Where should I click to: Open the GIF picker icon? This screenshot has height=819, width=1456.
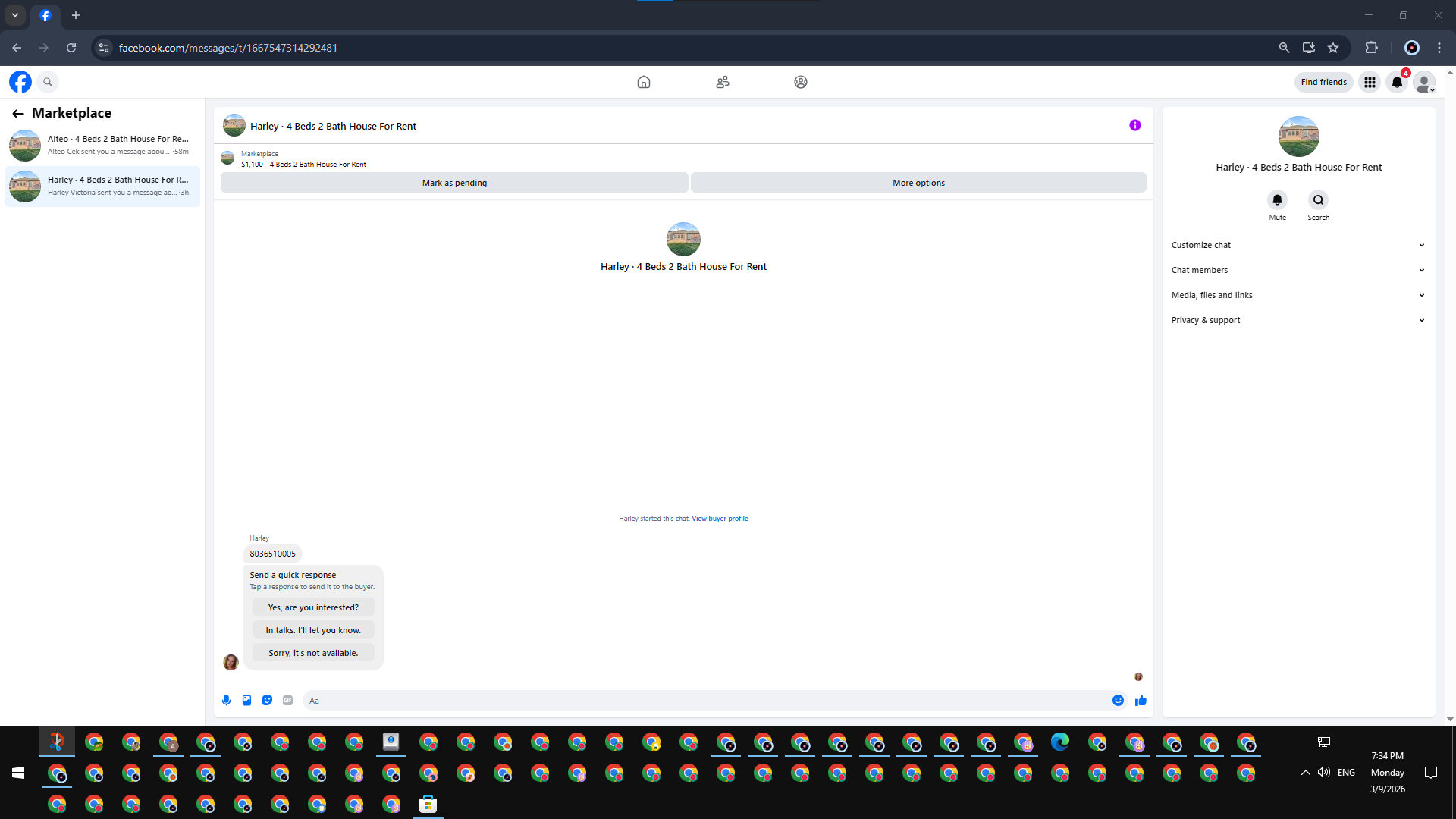click(x=287, y=701)
